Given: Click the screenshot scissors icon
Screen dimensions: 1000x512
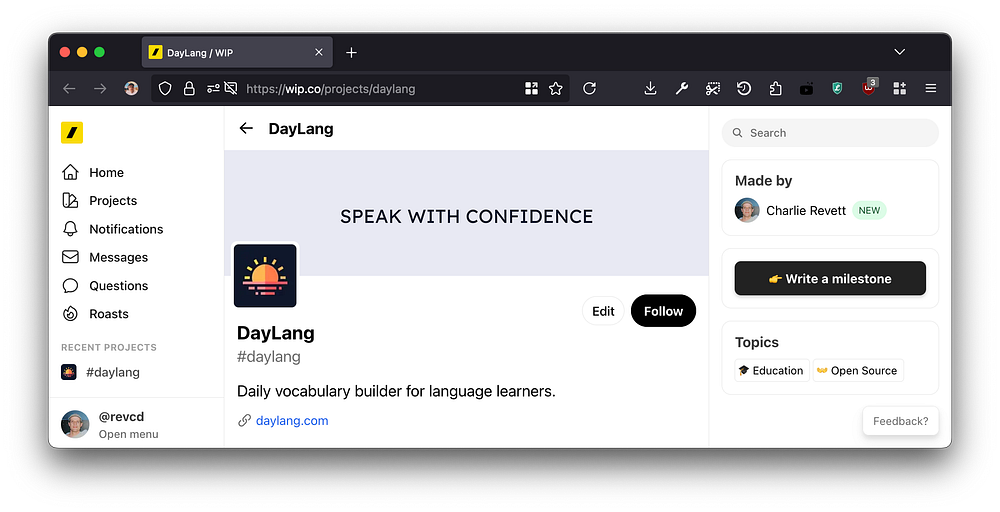Looking at the screenshot, I should click(712, 89).
